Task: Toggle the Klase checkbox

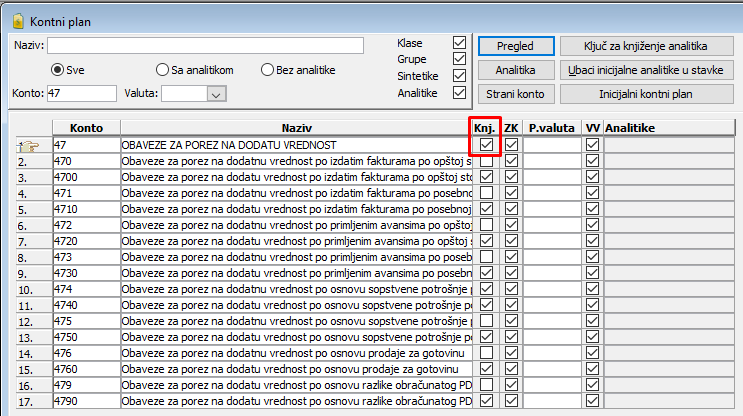Action: pyautogui.click(x=459, y=43)
